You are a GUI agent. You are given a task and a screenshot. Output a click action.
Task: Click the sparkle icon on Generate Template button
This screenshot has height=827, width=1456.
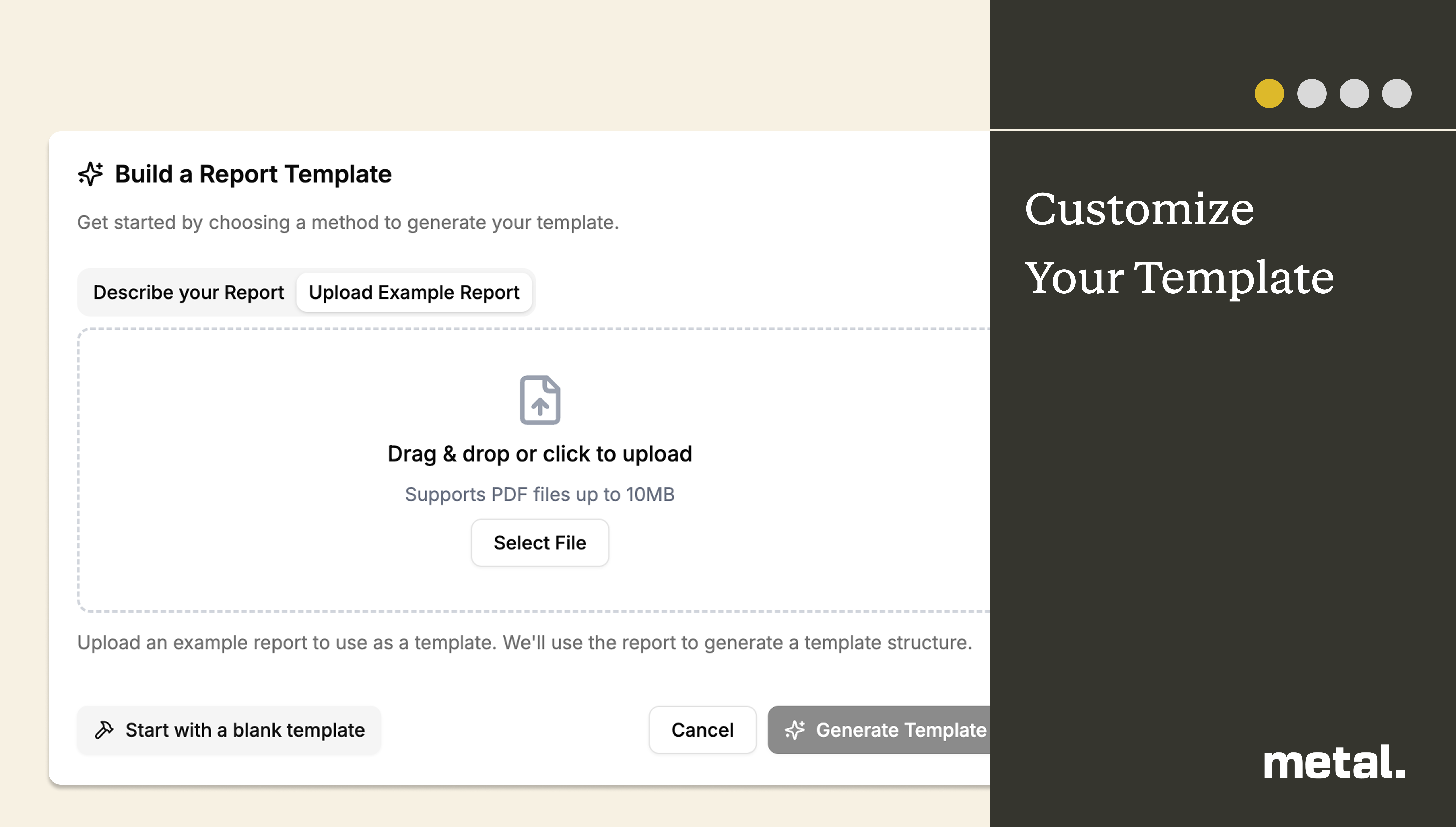pyautogui.click(x=795, y=730)
